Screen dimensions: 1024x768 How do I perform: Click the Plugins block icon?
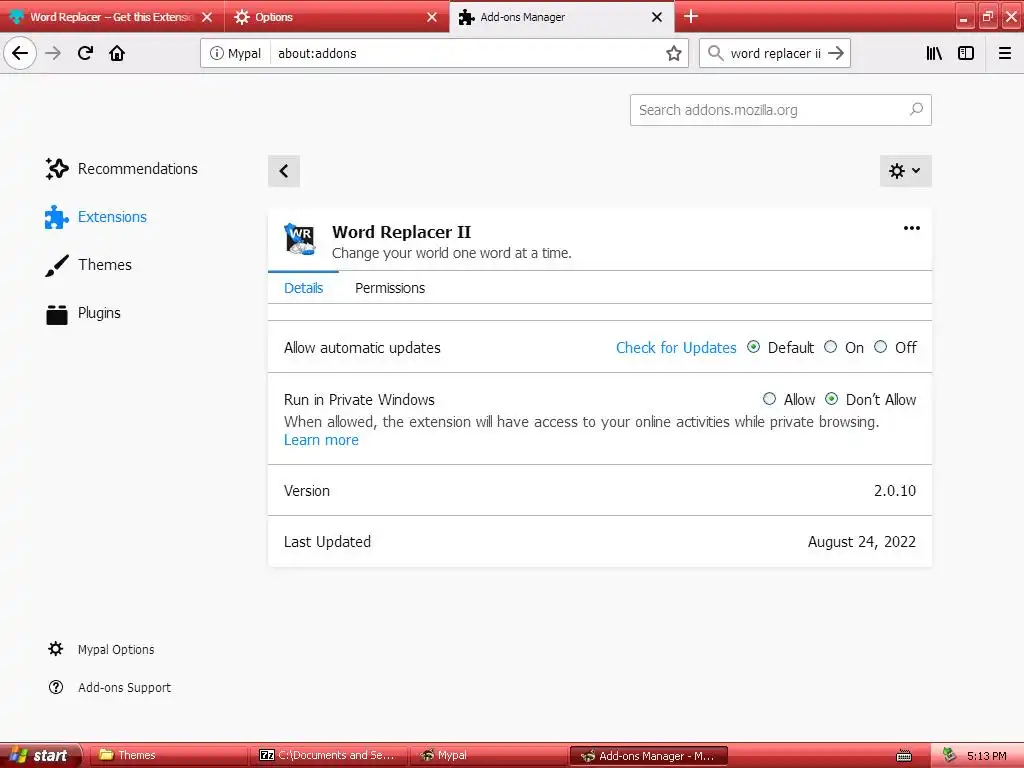point(57,313)
